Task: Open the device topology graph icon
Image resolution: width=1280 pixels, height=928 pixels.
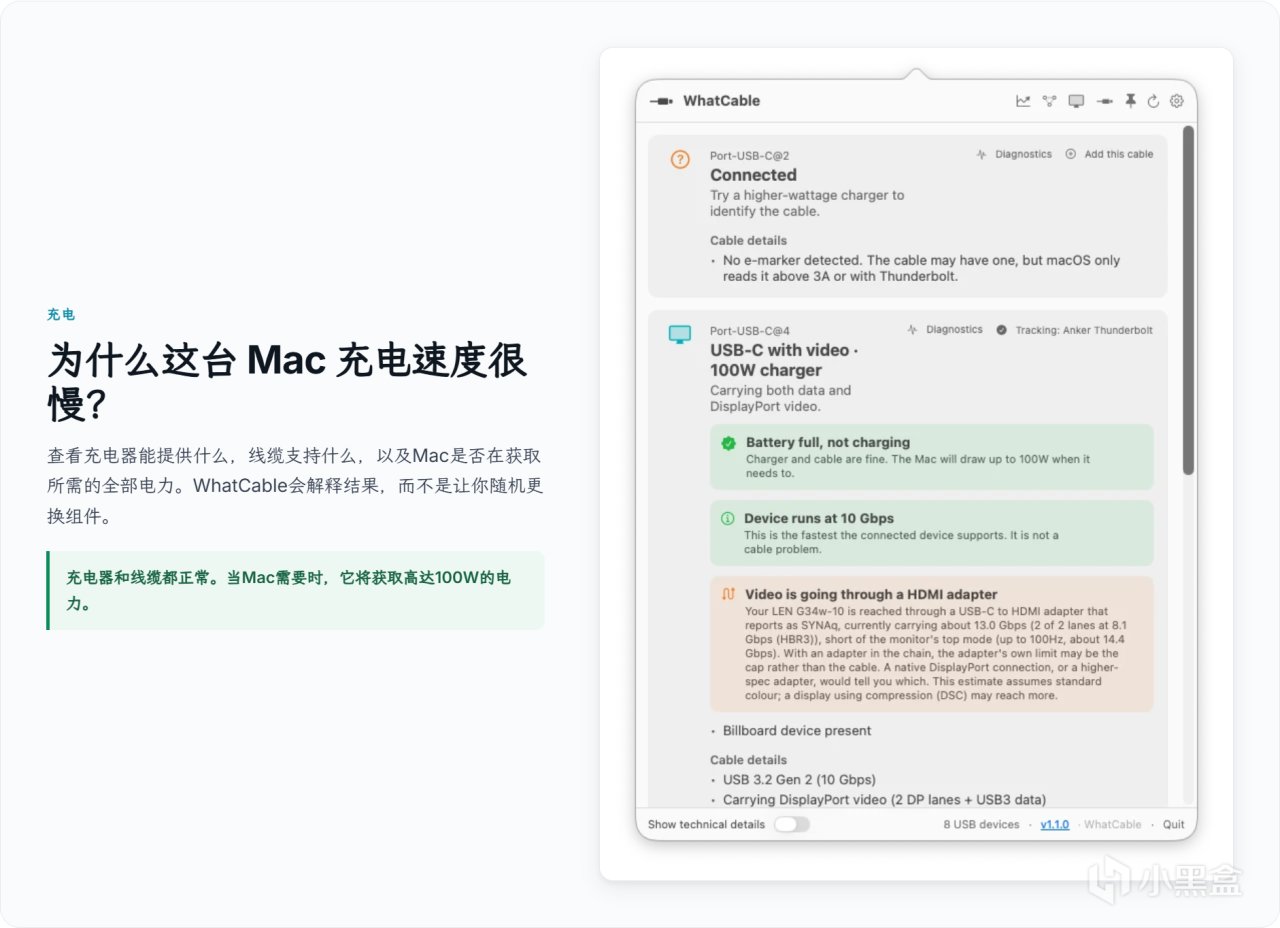Action: [x=1049, y=101]
